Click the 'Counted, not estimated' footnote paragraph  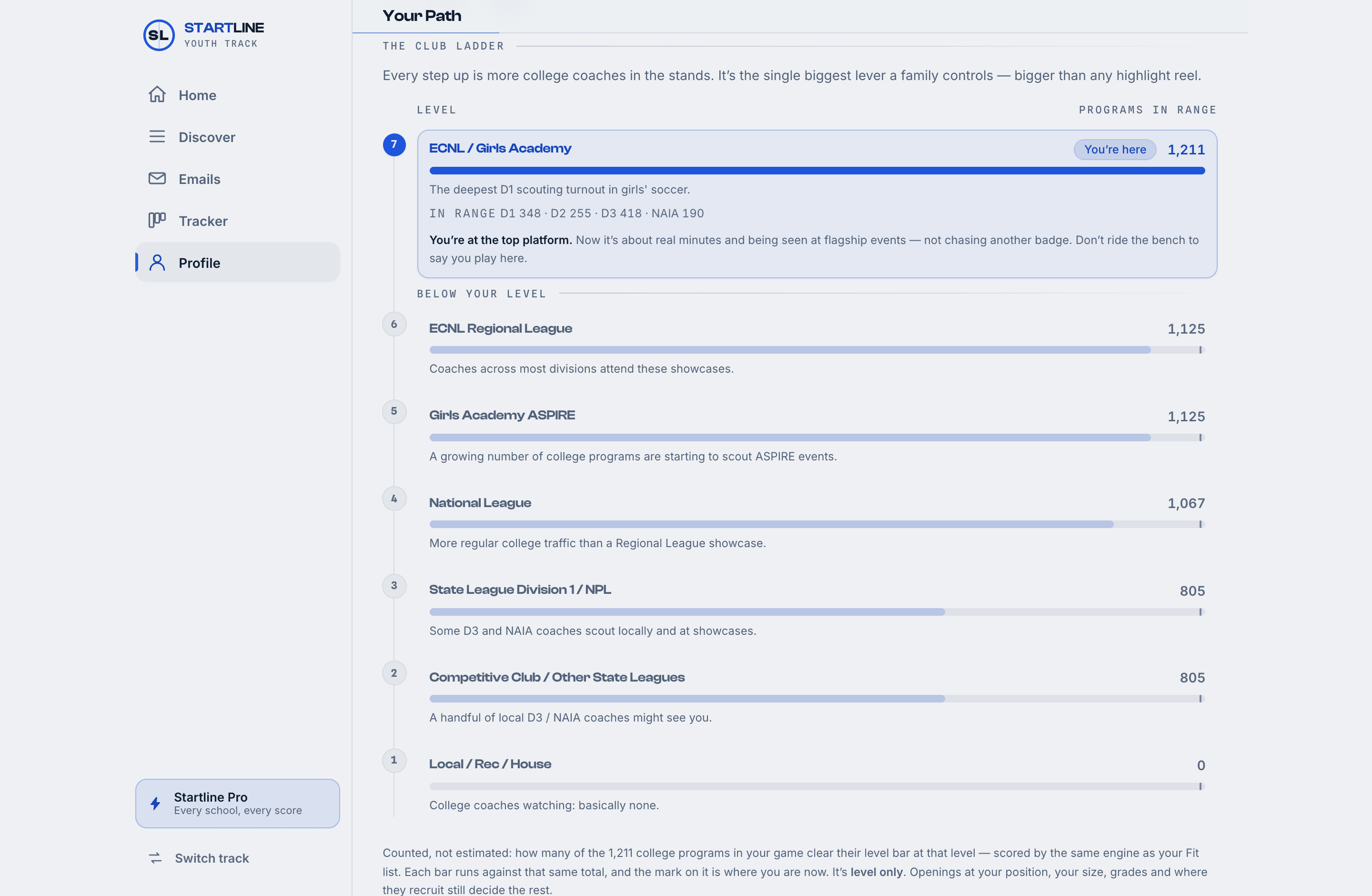(795, 871)
